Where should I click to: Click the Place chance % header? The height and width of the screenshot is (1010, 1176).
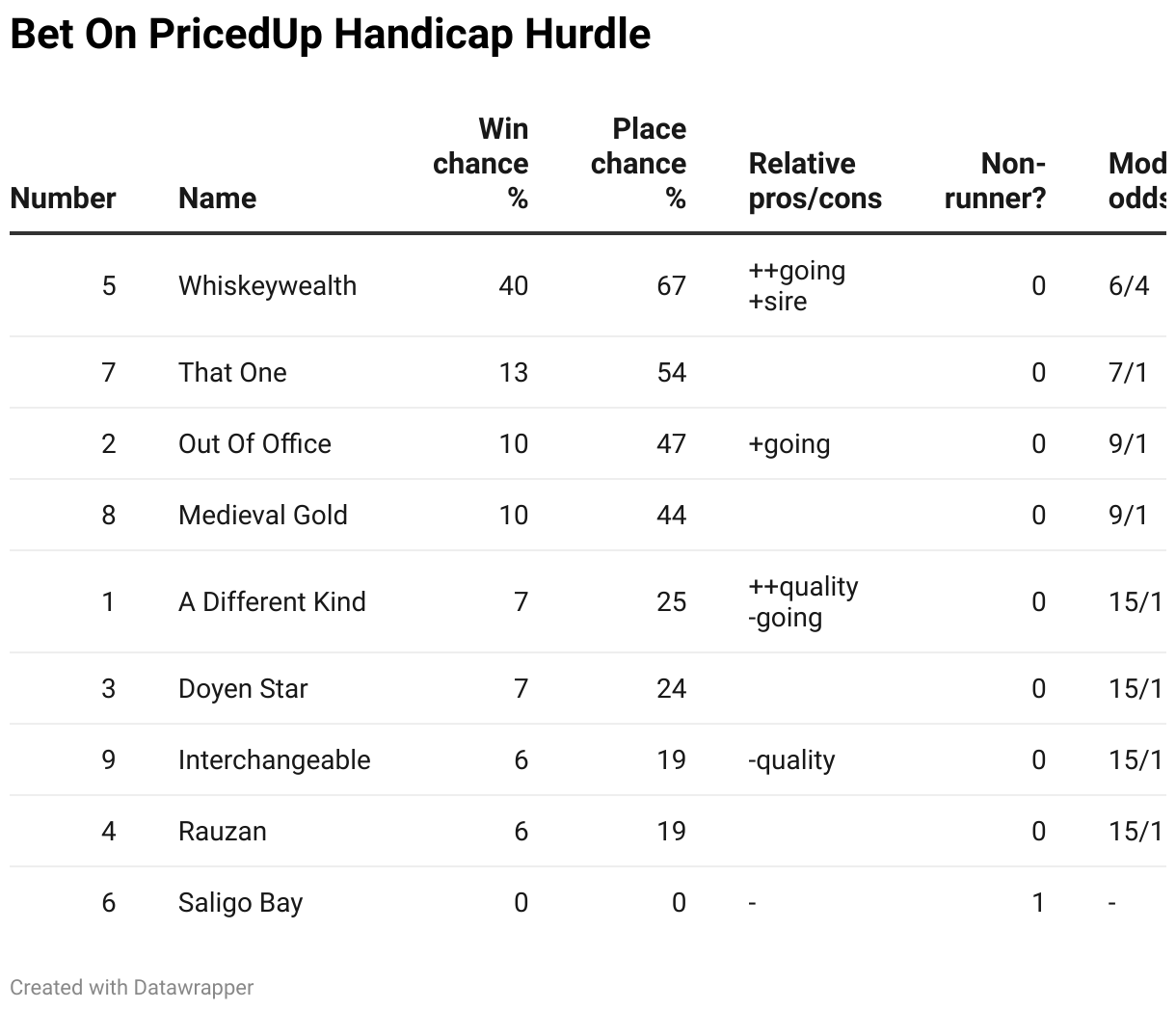(x=639, y=164)
